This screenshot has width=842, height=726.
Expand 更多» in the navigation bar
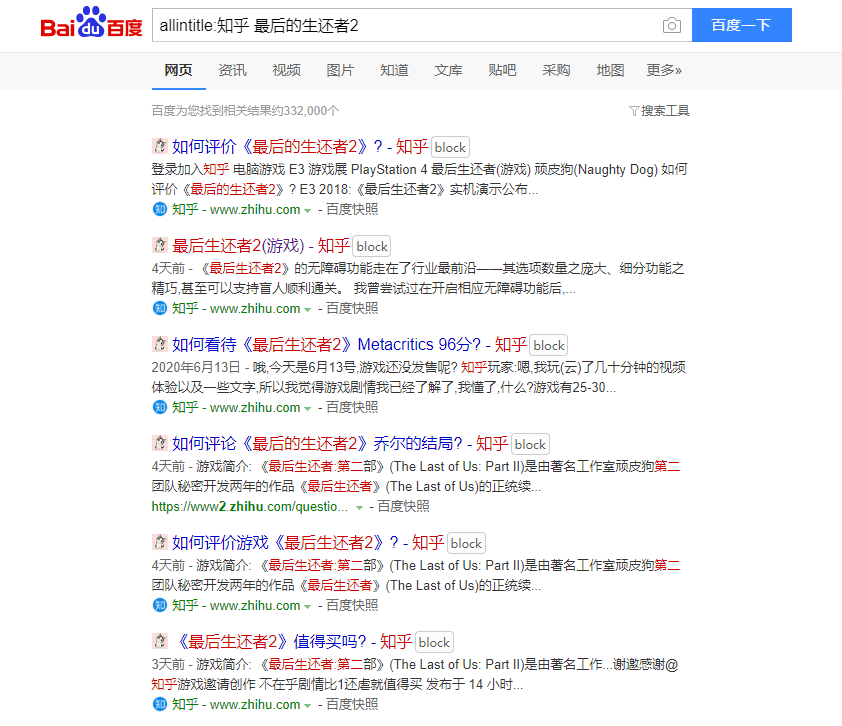point(662,71)
